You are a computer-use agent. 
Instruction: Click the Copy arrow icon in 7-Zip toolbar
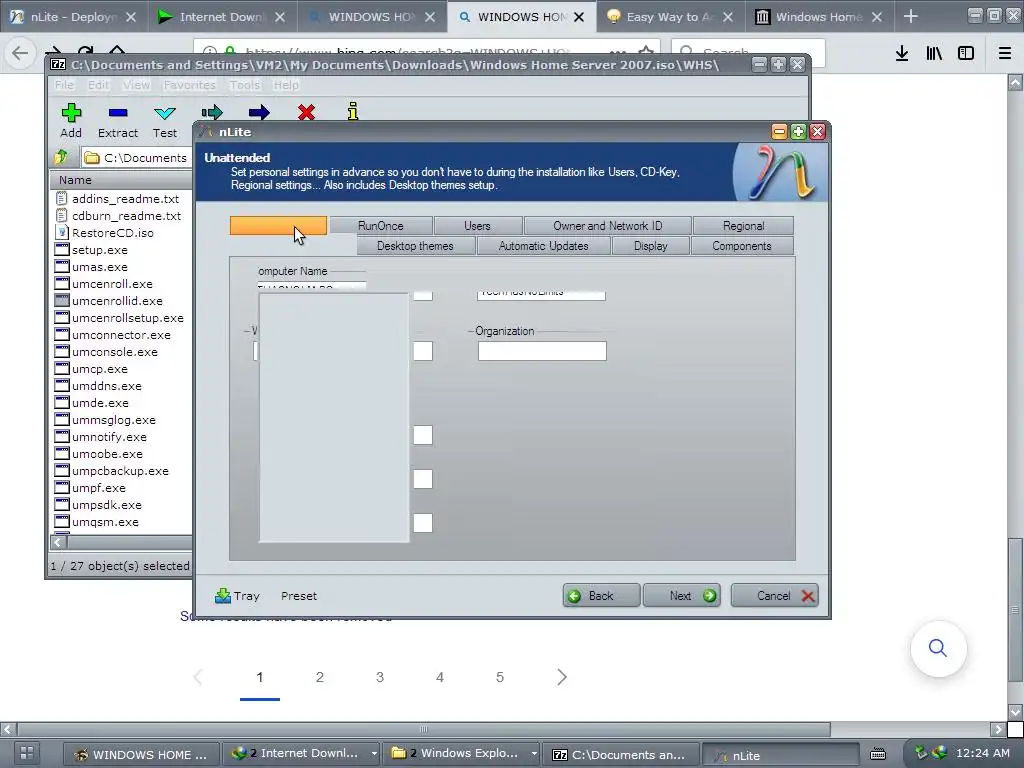click(212, 113)
